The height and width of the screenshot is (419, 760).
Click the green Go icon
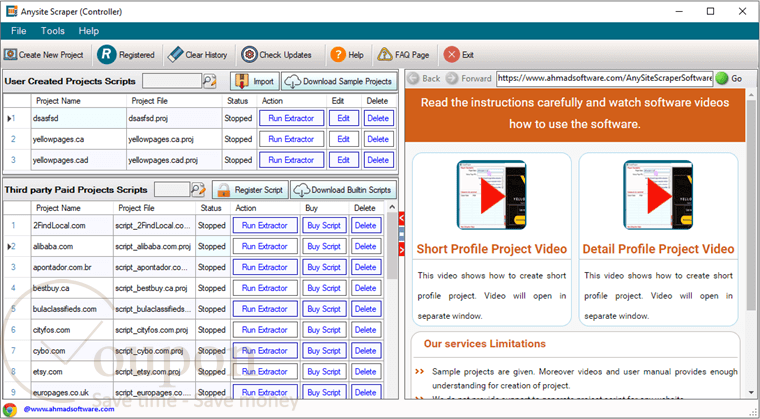pos(722,79)
